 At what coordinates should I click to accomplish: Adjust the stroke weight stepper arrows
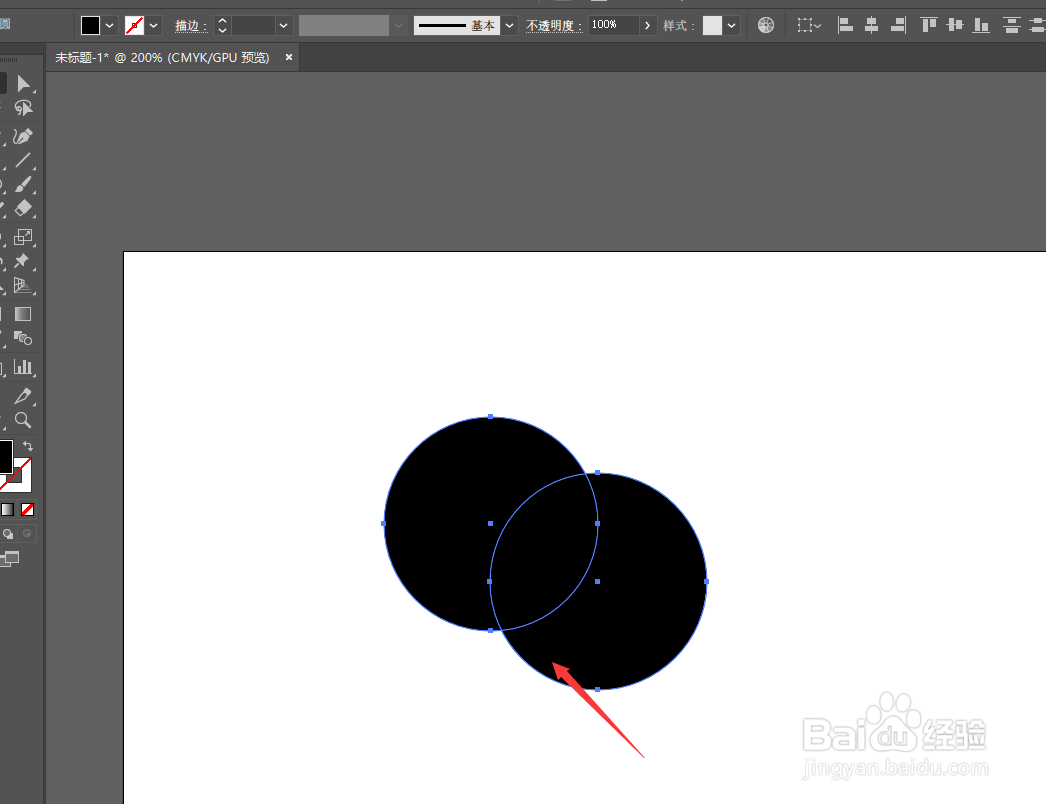(223, 25)
